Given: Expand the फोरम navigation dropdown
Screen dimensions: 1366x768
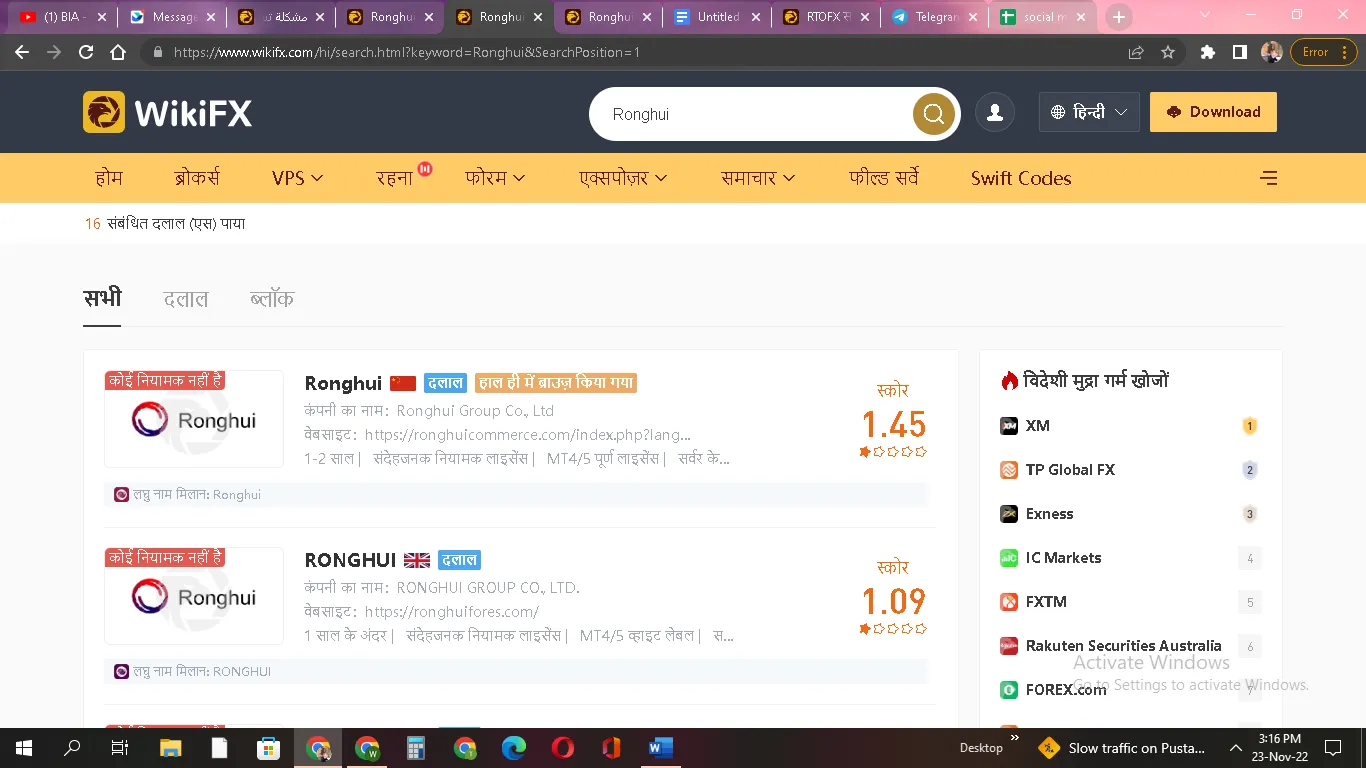Looking at the screenshot, I should click(495, 178).
